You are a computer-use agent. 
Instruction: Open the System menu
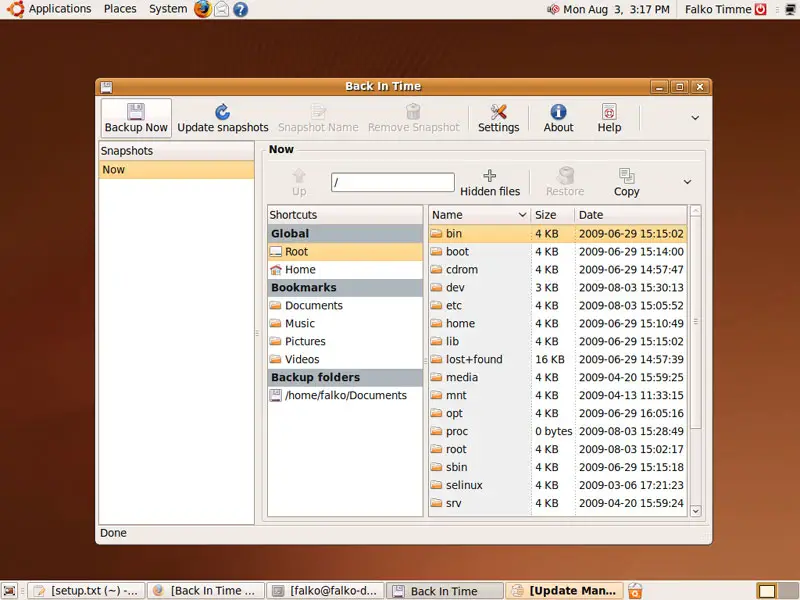click(168, 9)
